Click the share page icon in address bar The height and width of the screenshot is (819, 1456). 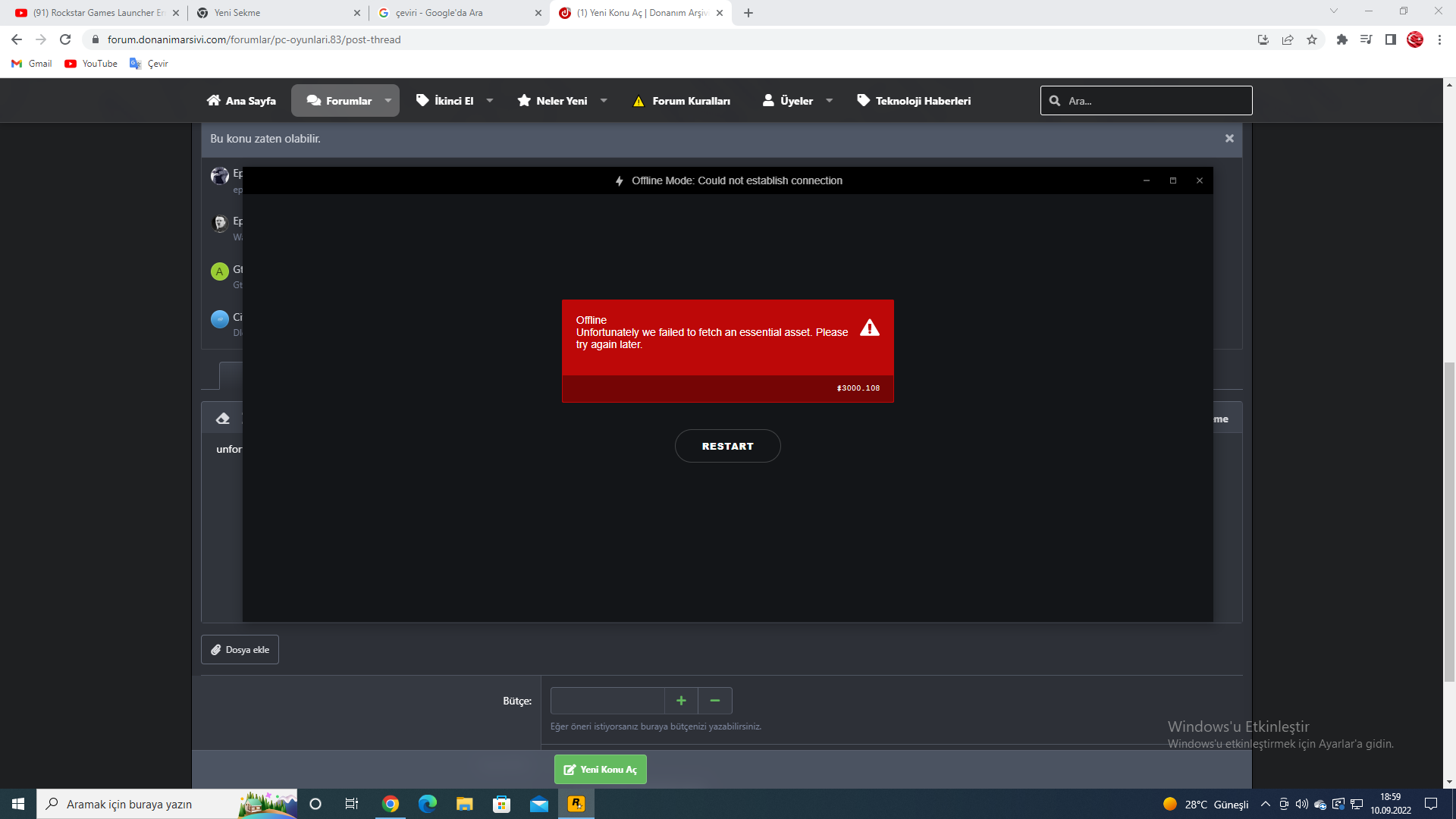[1288, 39]
